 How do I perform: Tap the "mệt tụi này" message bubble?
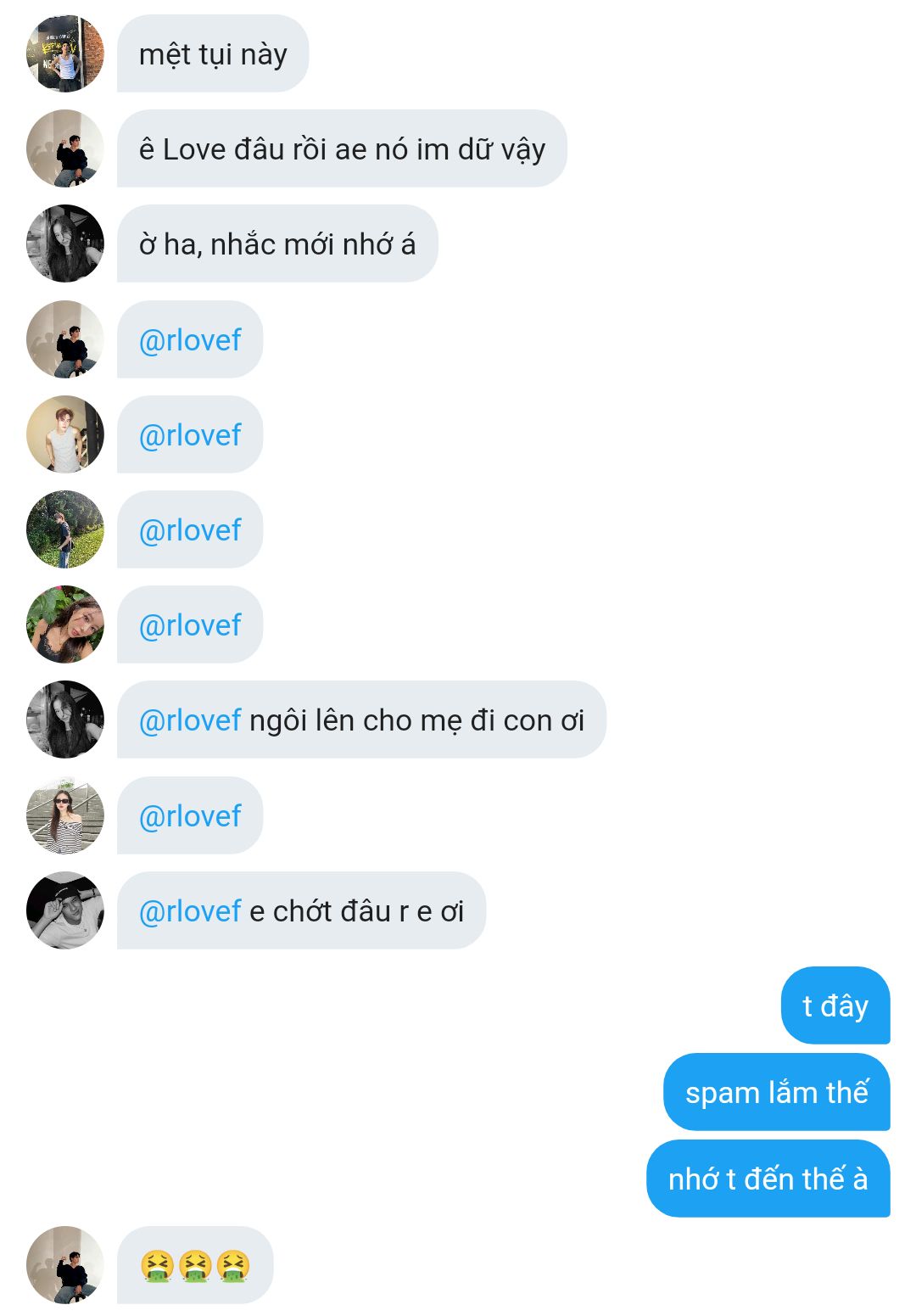[213, 53]
